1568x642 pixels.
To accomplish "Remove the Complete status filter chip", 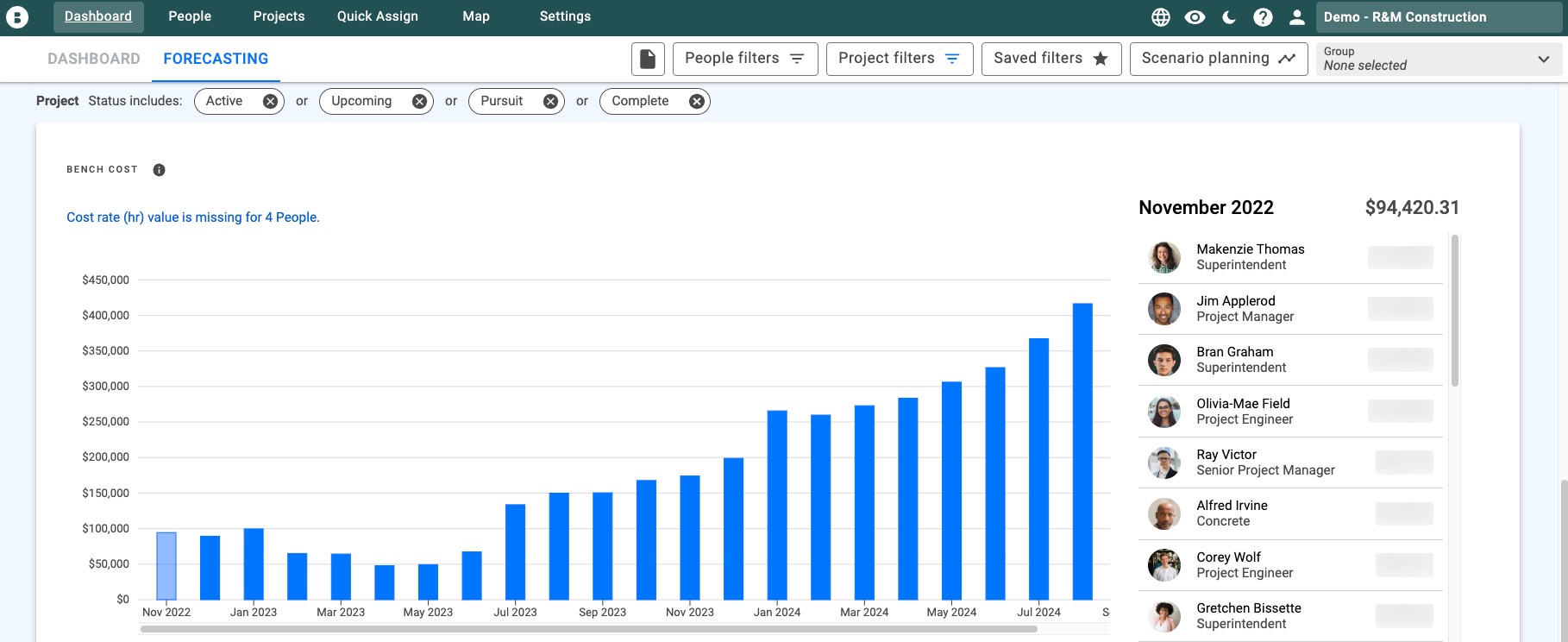I will pos(697,102).
